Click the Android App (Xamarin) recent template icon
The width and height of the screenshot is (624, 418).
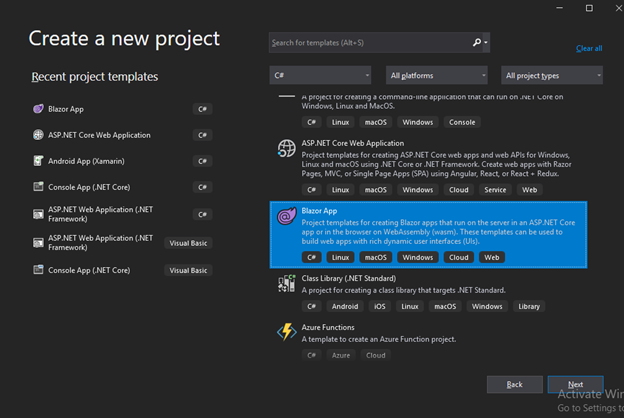38,161
